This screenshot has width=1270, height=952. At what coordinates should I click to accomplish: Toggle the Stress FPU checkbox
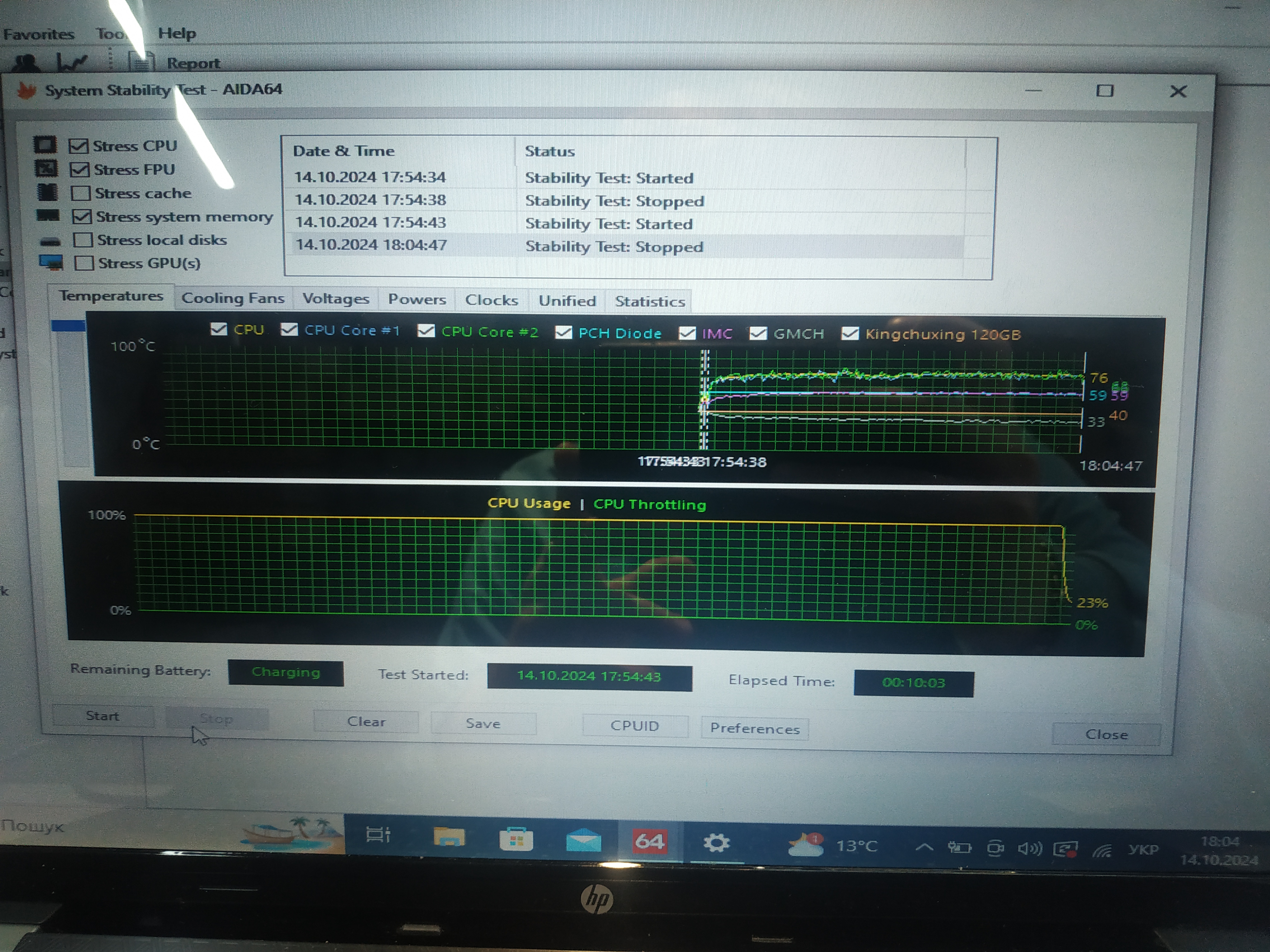point(79,169)
